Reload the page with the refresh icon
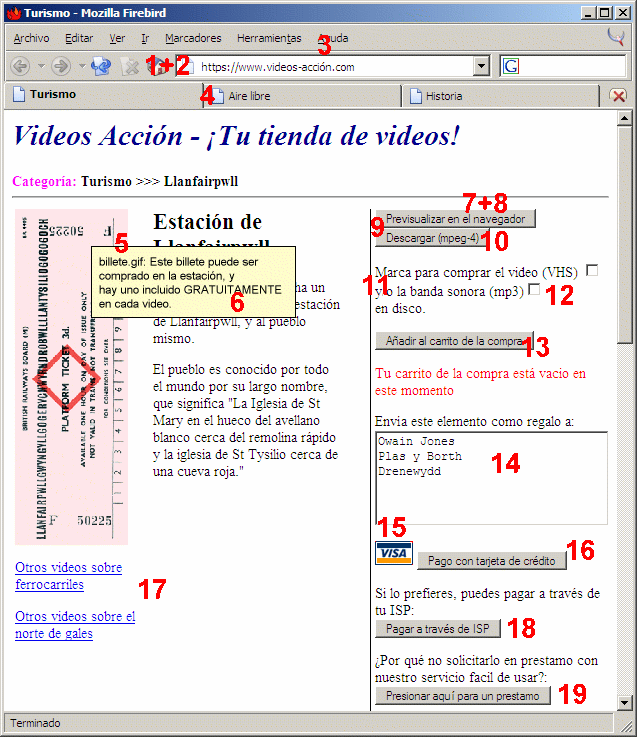 point(101,66)
